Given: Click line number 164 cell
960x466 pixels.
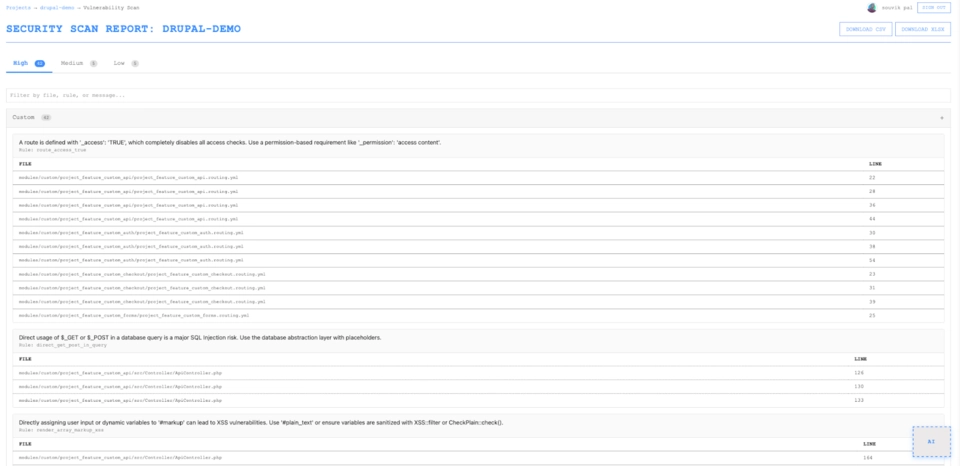Looking at the screenshot, I should click(x=868, y=457).
